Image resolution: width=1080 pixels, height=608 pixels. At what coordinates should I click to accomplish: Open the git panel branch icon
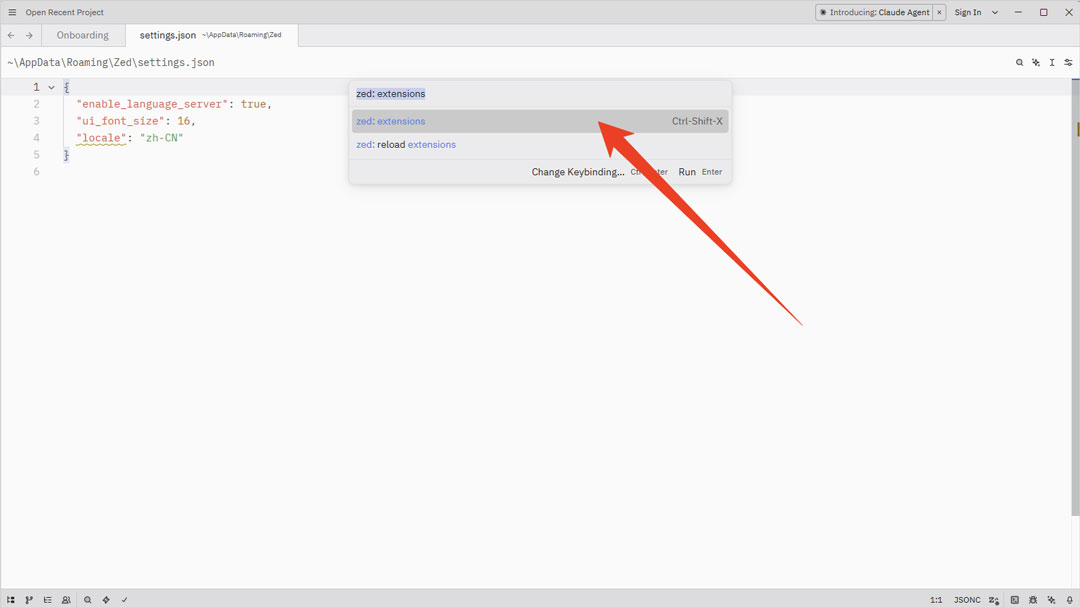coord(29,600)
